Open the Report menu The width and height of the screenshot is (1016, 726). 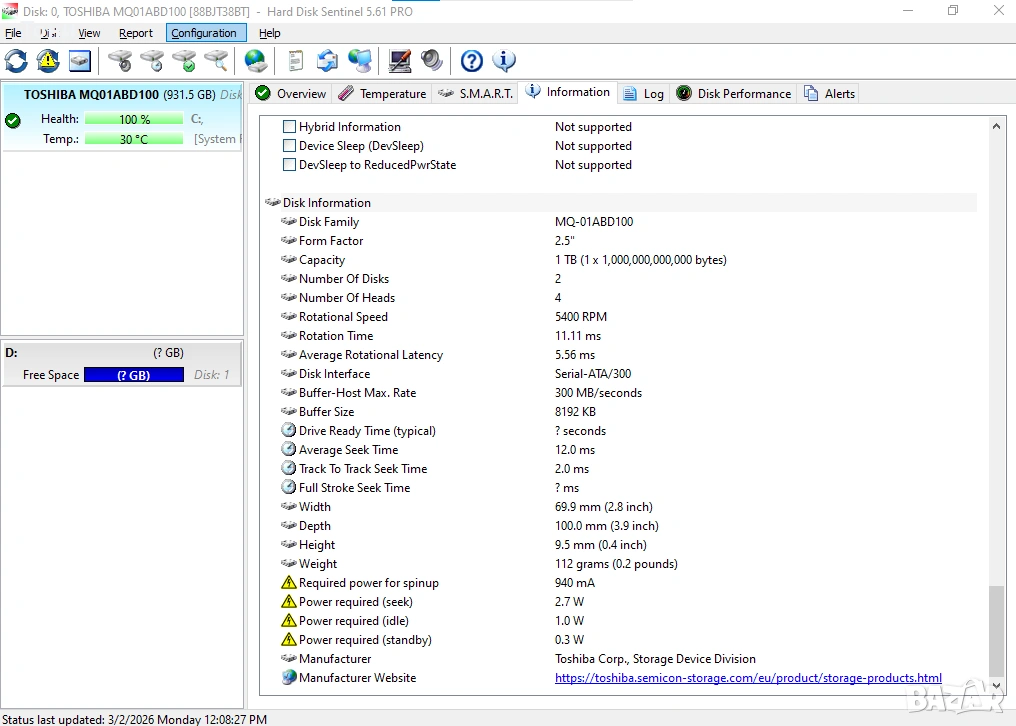point(136,33)
